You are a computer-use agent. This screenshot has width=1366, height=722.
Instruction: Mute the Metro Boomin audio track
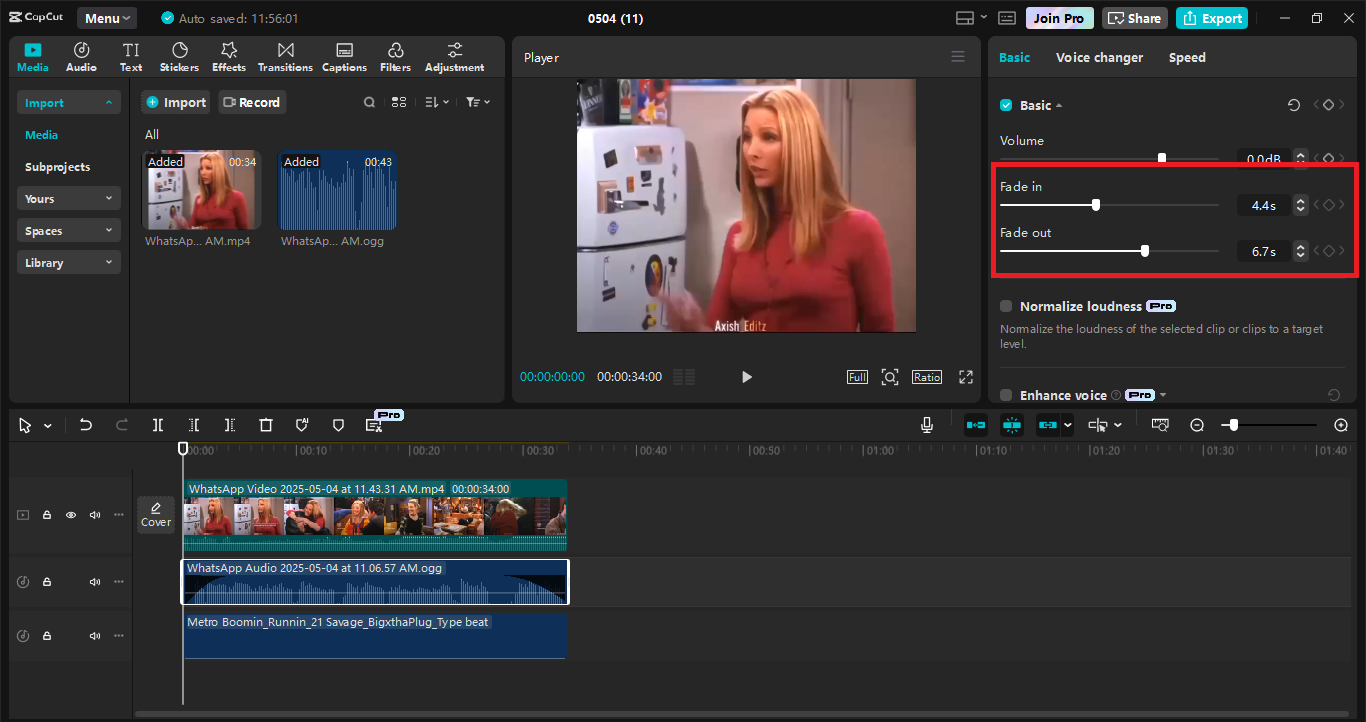point(95,636)
